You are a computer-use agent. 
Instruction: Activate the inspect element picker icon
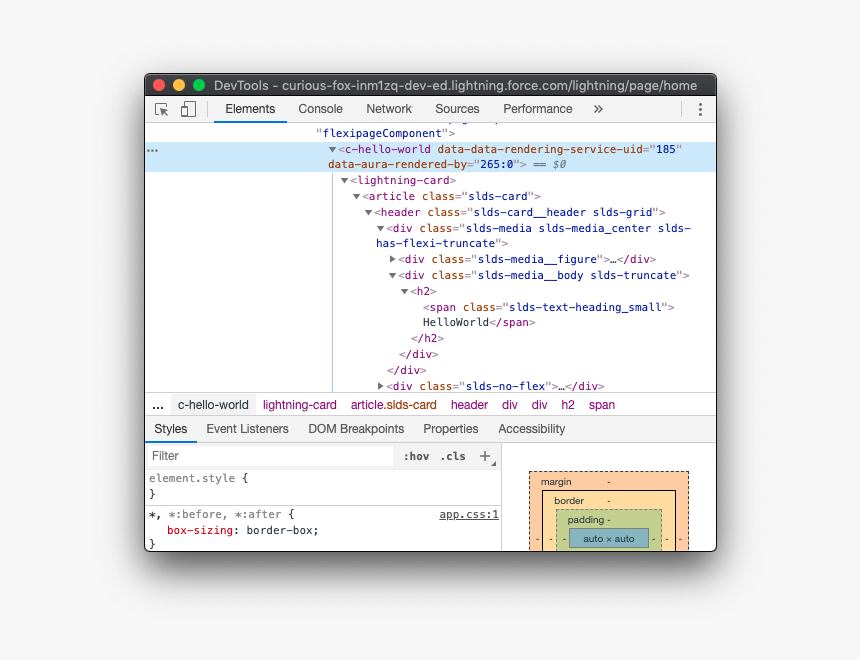pos(162,109)
